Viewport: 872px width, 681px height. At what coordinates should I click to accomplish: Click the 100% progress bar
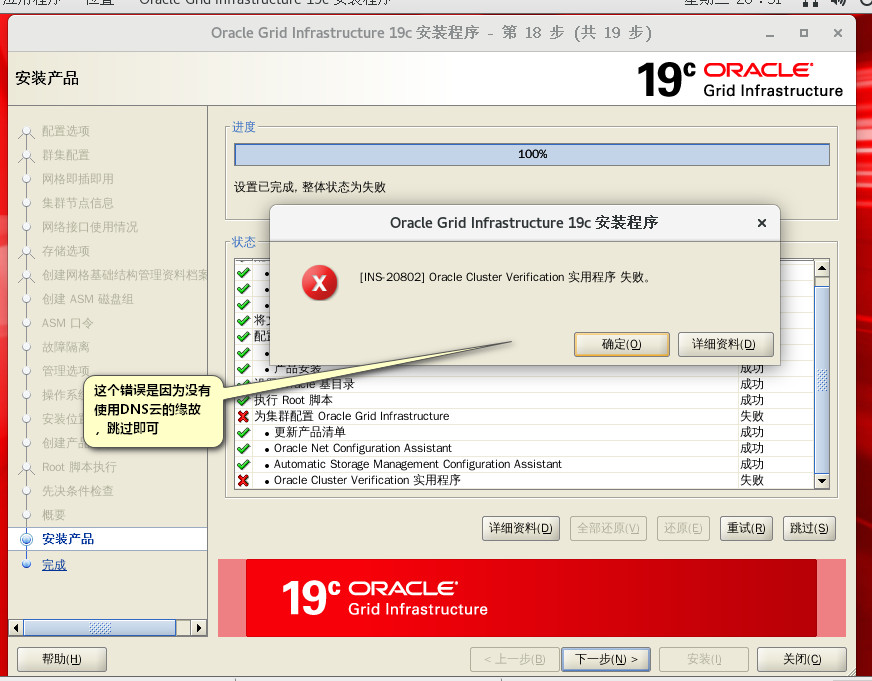[x=531, y=154]
